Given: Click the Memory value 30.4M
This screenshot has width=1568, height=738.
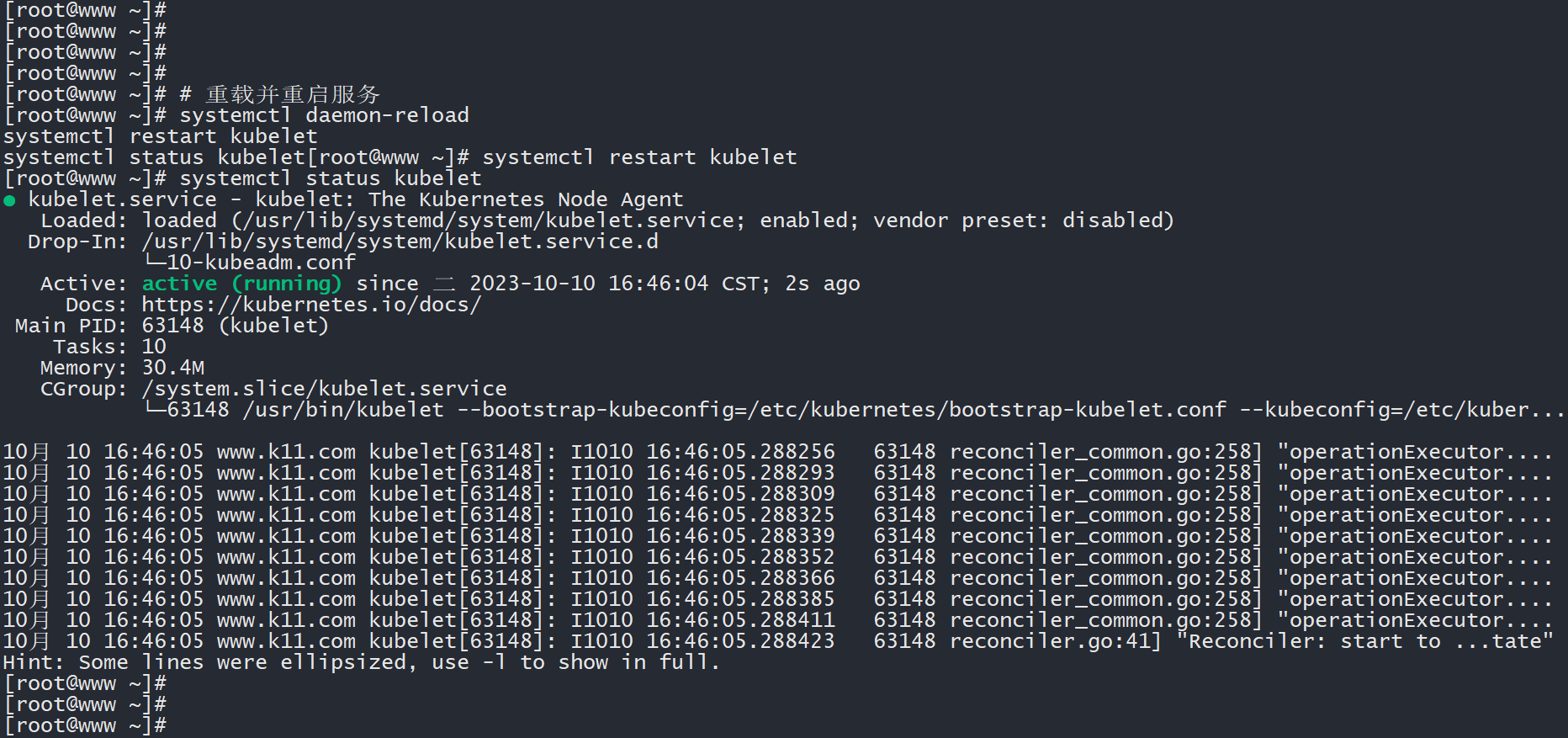Looking at the screenshot, I should tap(172, 368).
